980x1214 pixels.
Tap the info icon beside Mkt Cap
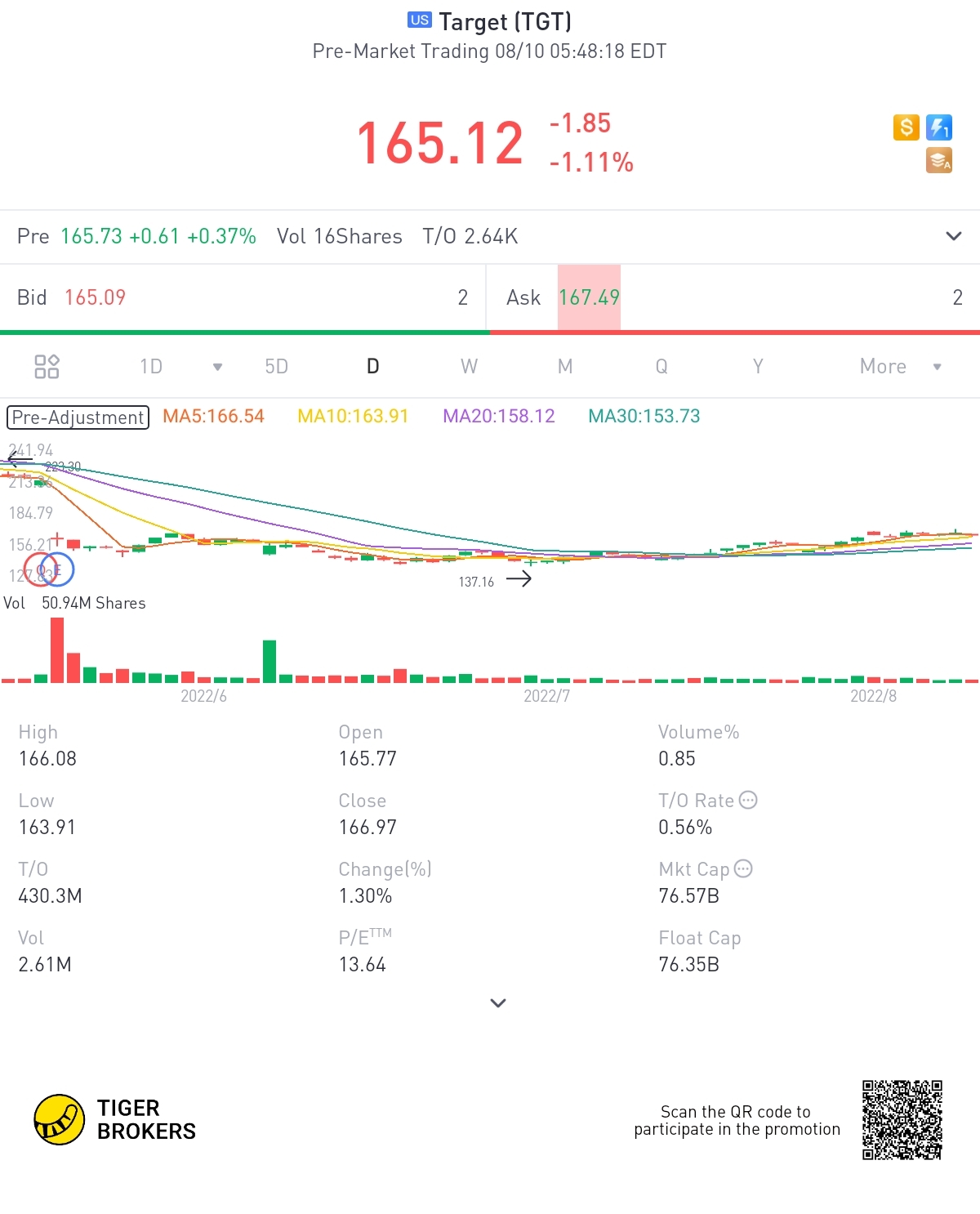[x=743, y=868]
